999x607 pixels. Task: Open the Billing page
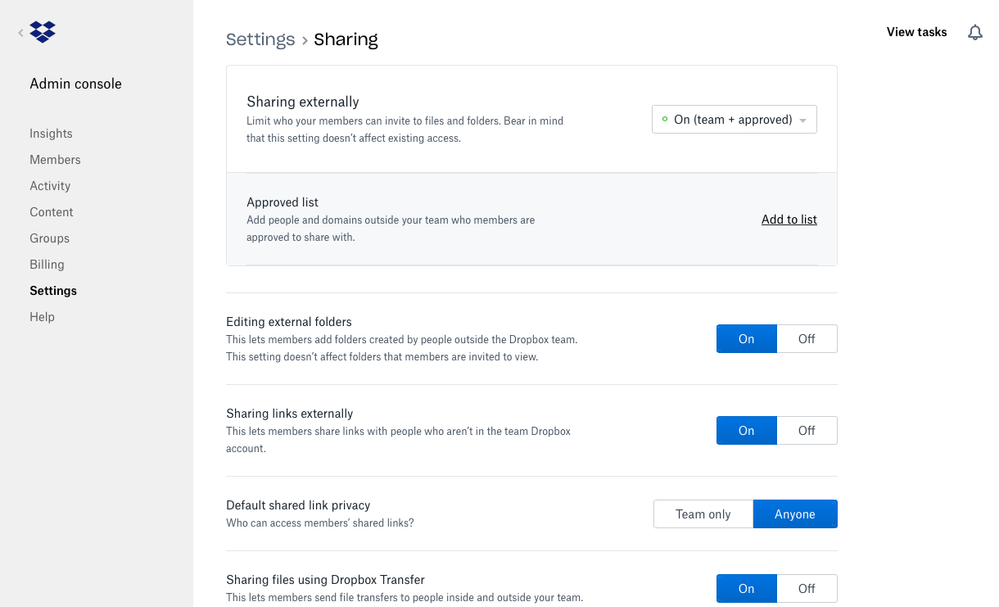coord(47,264)
